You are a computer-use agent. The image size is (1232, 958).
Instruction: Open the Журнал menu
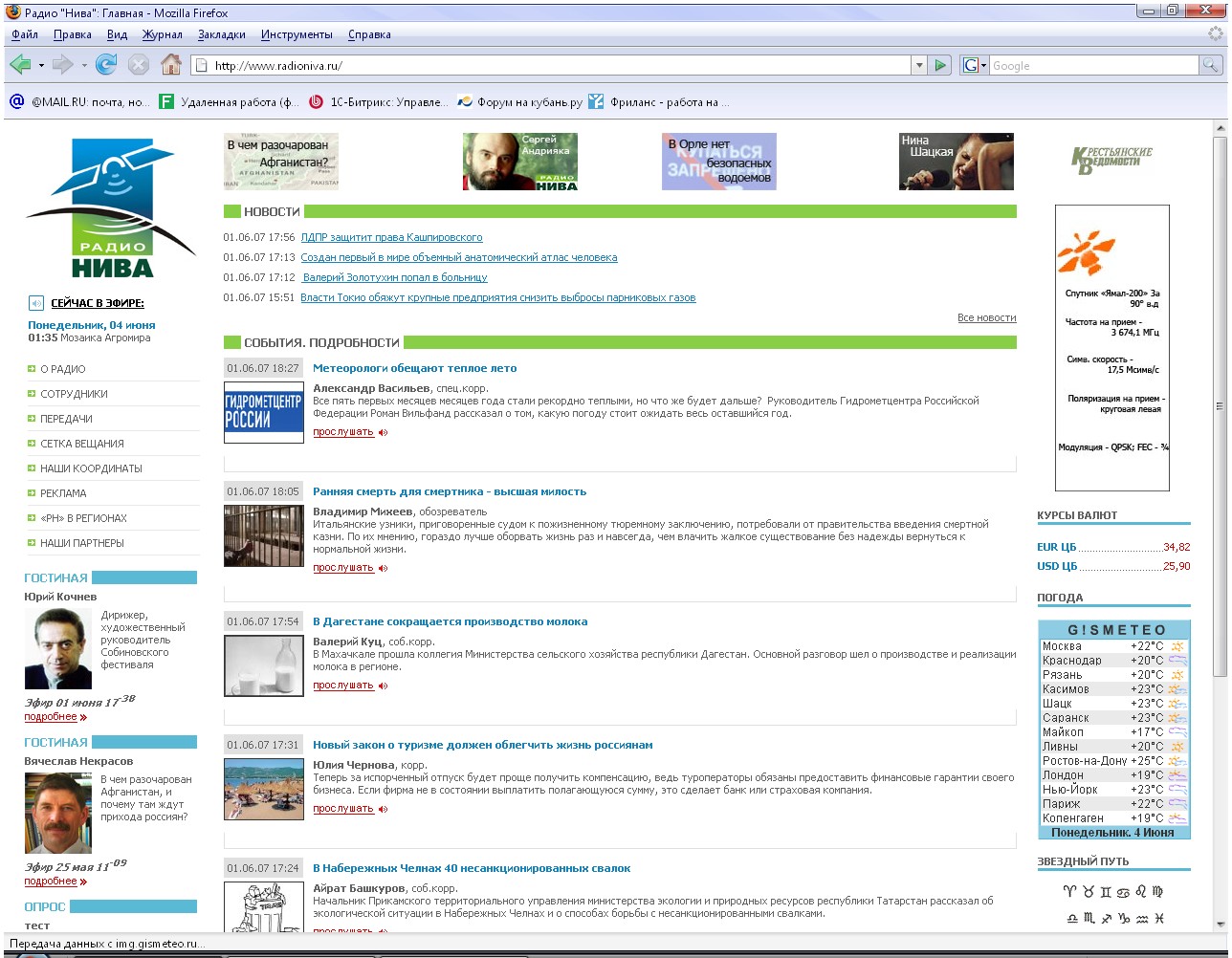pyautogui.click(x=163, y=34)
